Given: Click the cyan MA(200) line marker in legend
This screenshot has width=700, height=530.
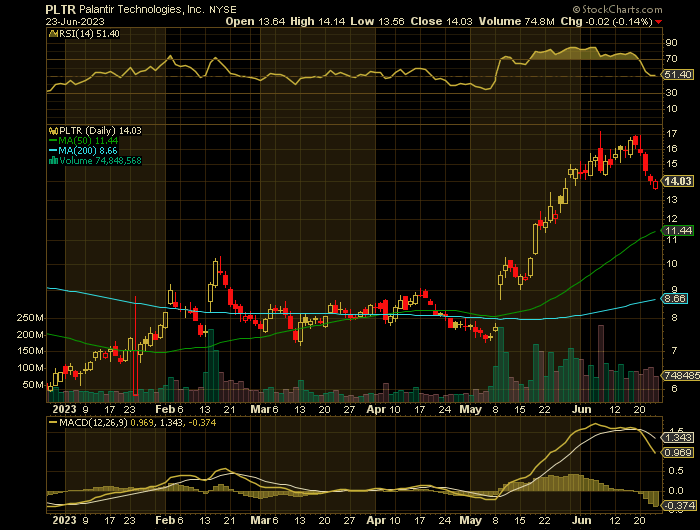Looking at the screenshot, I should coord(53,151).
